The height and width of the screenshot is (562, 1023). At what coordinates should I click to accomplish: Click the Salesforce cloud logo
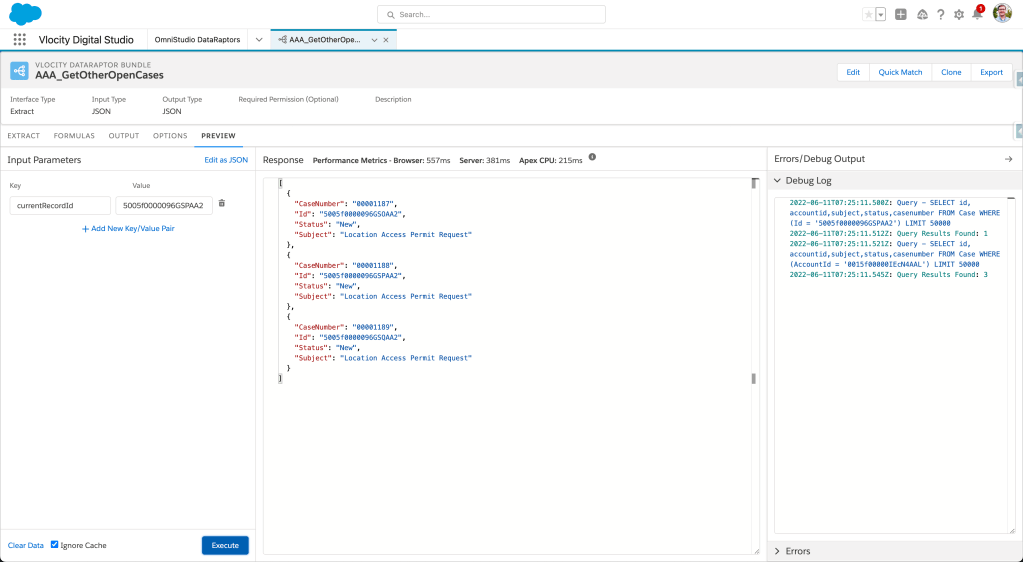pos(25,14)
